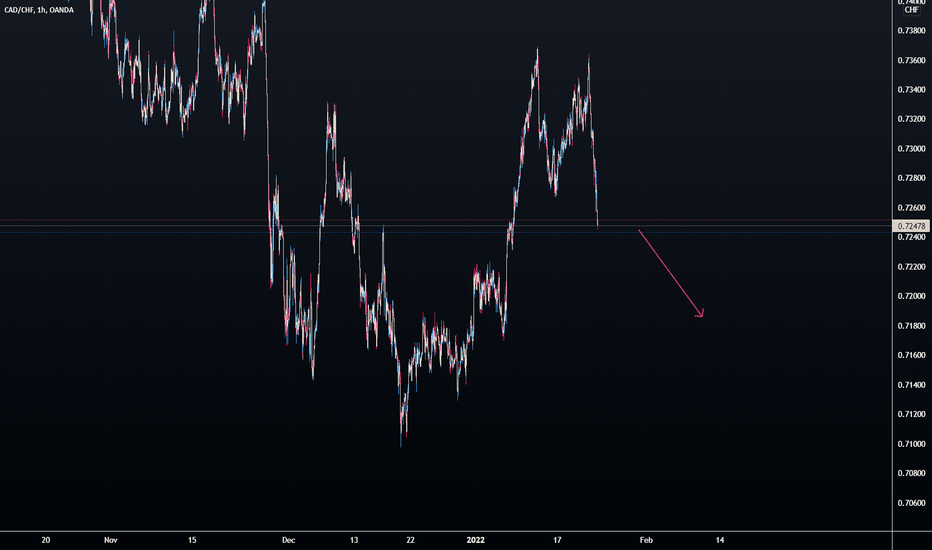Screen dimensions: 932x550
Task: Click the 0.71200 price axis label
Action: click(911, 414)
